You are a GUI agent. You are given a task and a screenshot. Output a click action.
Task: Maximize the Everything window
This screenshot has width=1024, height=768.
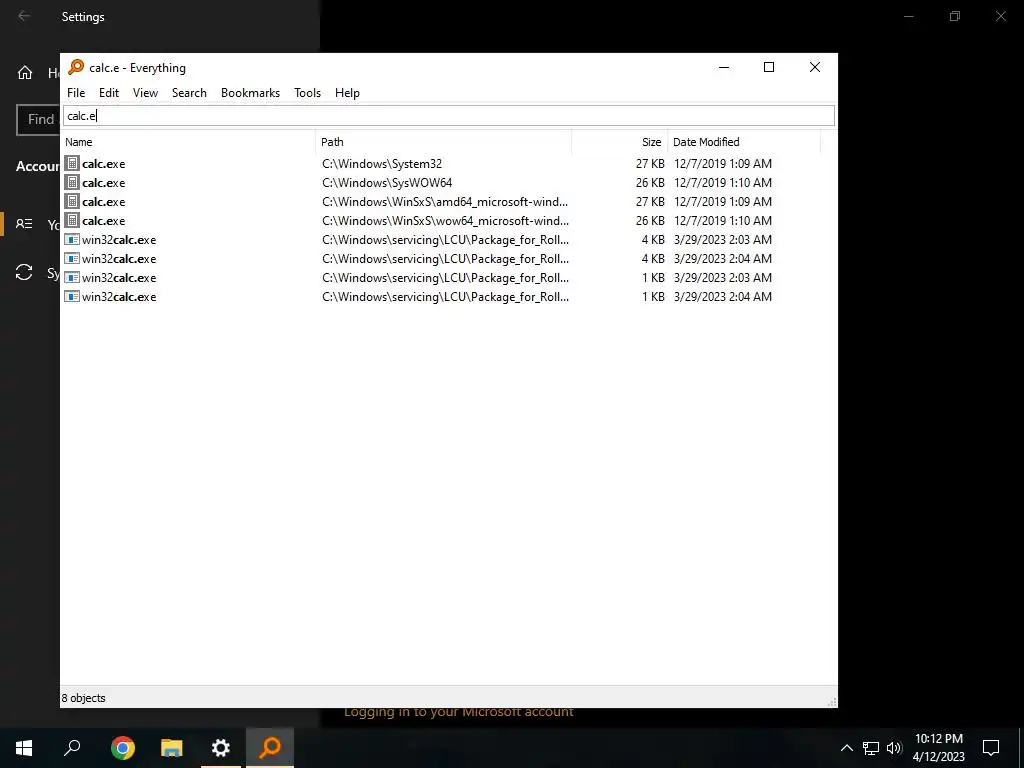[x=769, y=67]
